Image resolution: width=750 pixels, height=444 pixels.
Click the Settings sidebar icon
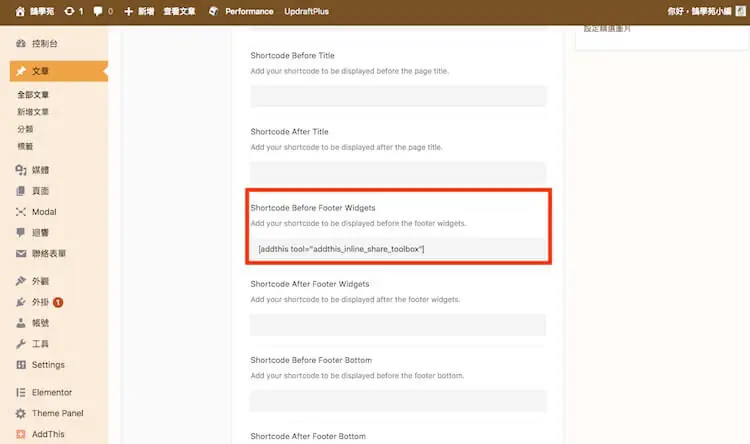coord(21,365)
